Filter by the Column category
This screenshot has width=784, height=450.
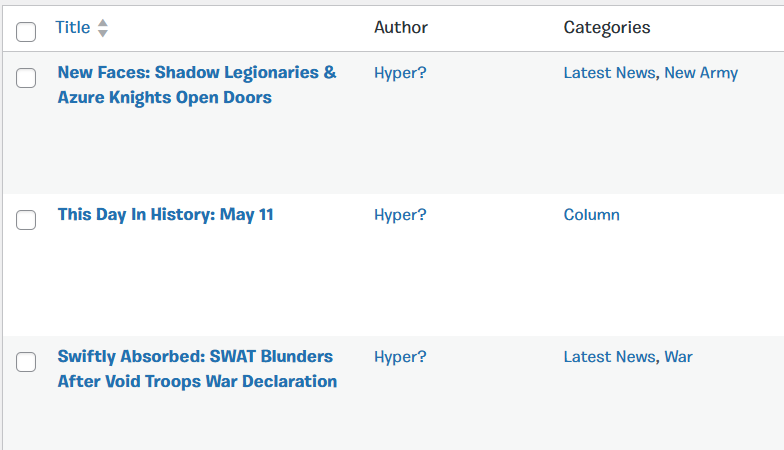point(591,215)
